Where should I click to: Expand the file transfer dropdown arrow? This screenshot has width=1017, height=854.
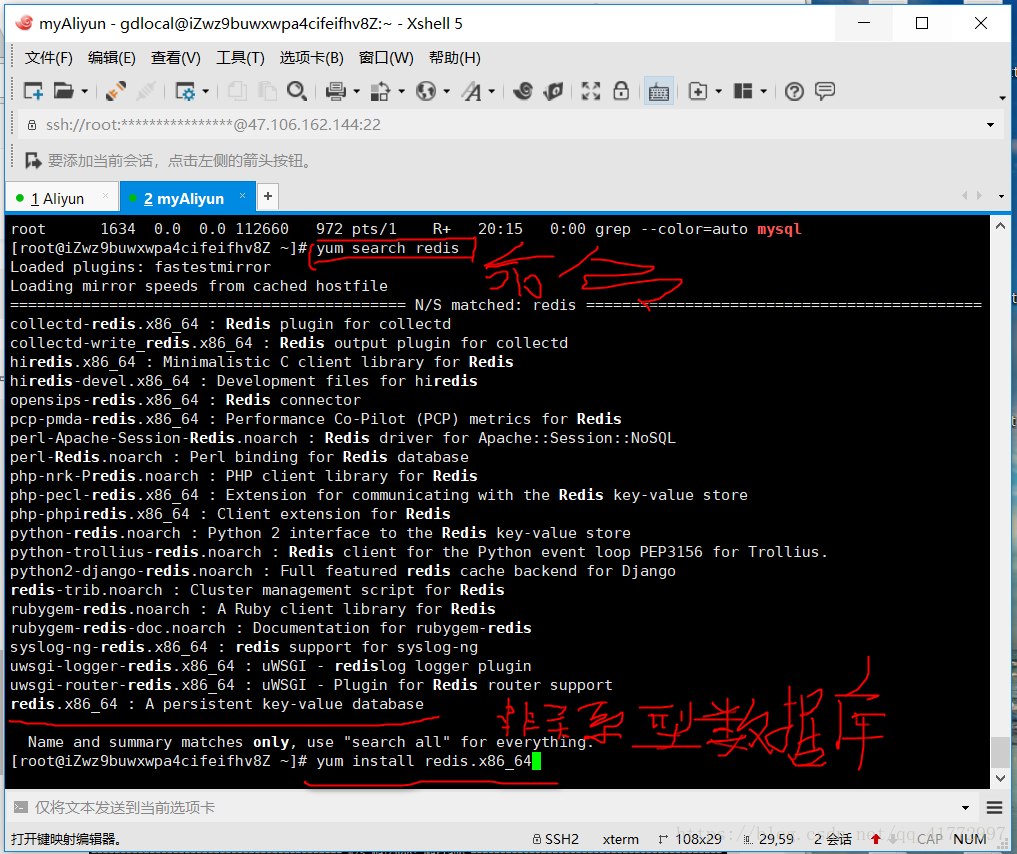(401, 91)
